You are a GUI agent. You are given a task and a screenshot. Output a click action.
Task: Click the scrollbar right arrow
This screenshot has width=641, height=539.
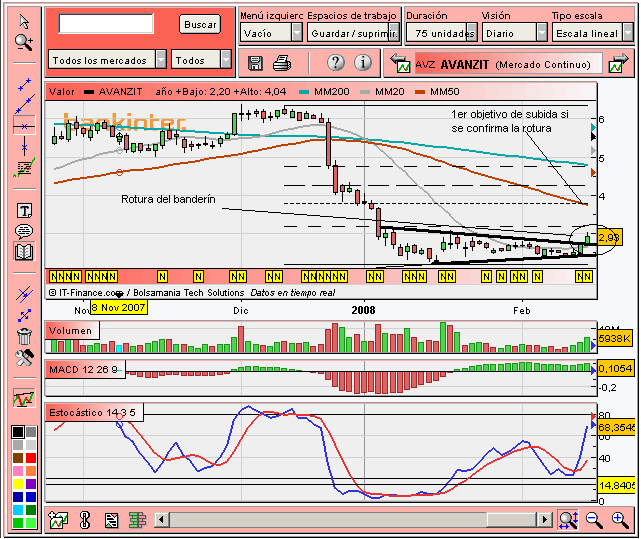click(544, 520)
